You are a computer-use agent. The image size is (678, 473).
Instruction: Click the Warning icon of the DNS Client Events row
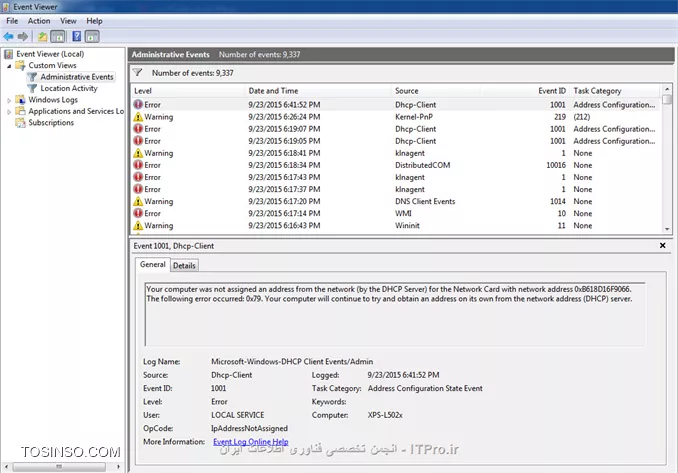[x=138, y=201]
